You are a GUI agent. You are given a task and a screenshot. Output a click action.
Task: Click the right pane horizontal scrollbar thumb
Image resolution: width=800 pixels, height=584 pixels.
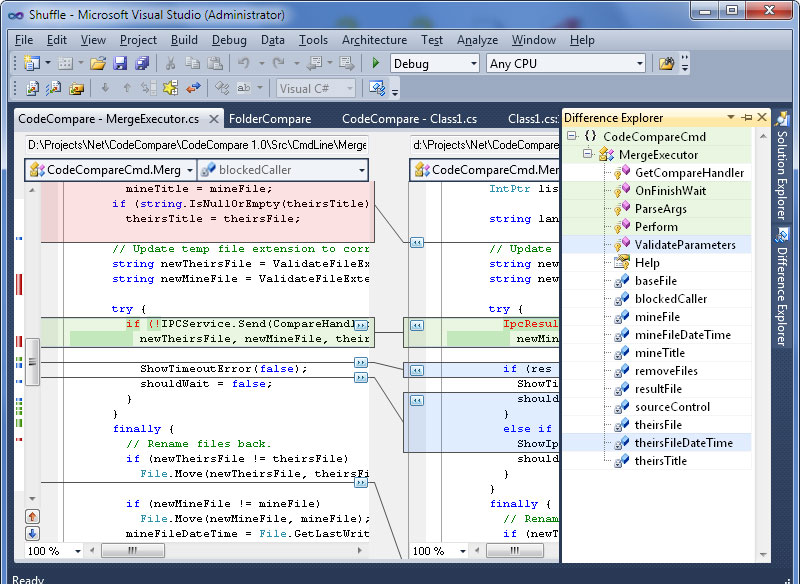[x=514, y=550]
